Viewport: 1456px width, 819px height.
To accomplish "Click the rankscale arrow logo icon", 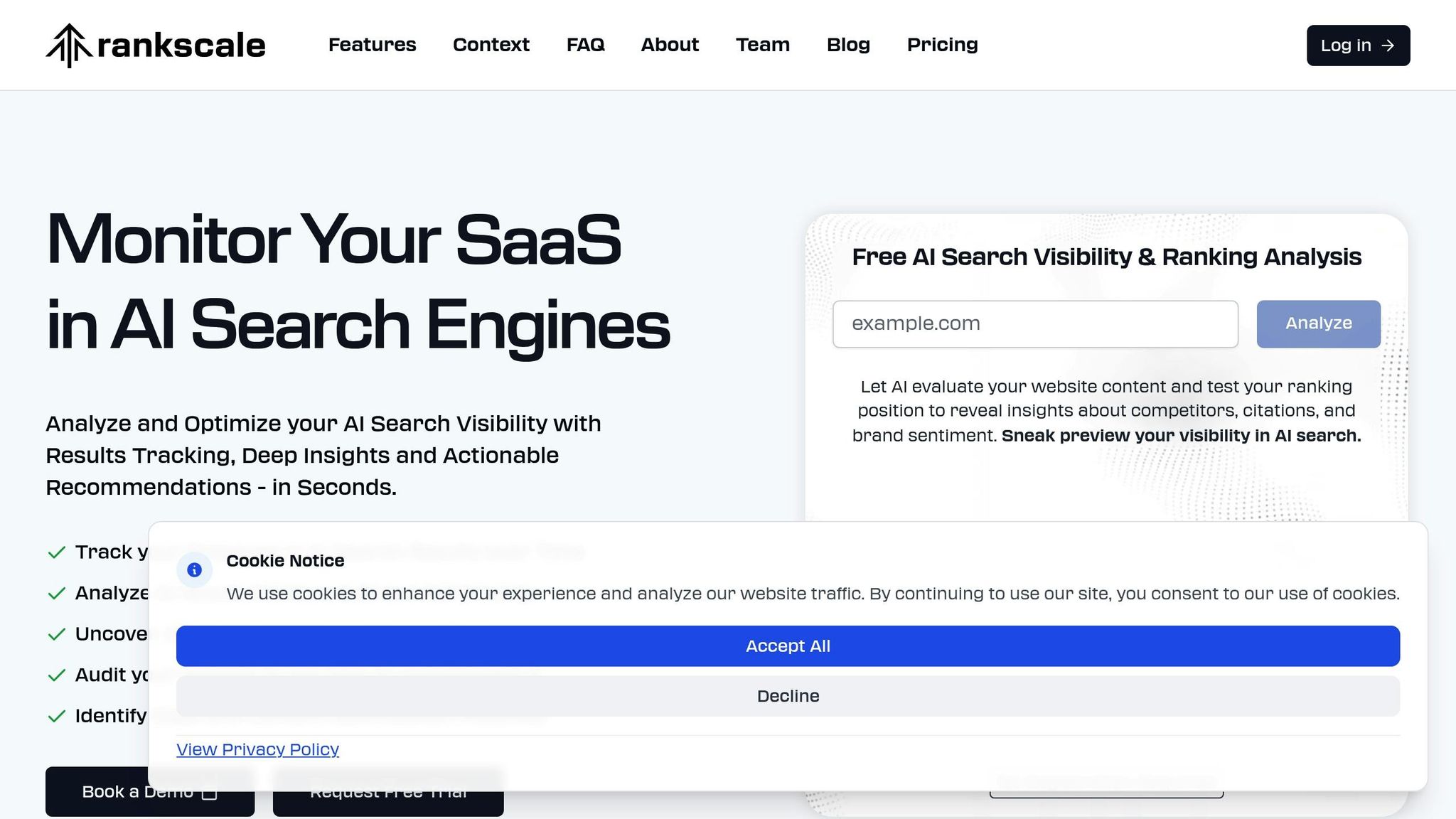I will pyautogui.click(x=69, y=45).
